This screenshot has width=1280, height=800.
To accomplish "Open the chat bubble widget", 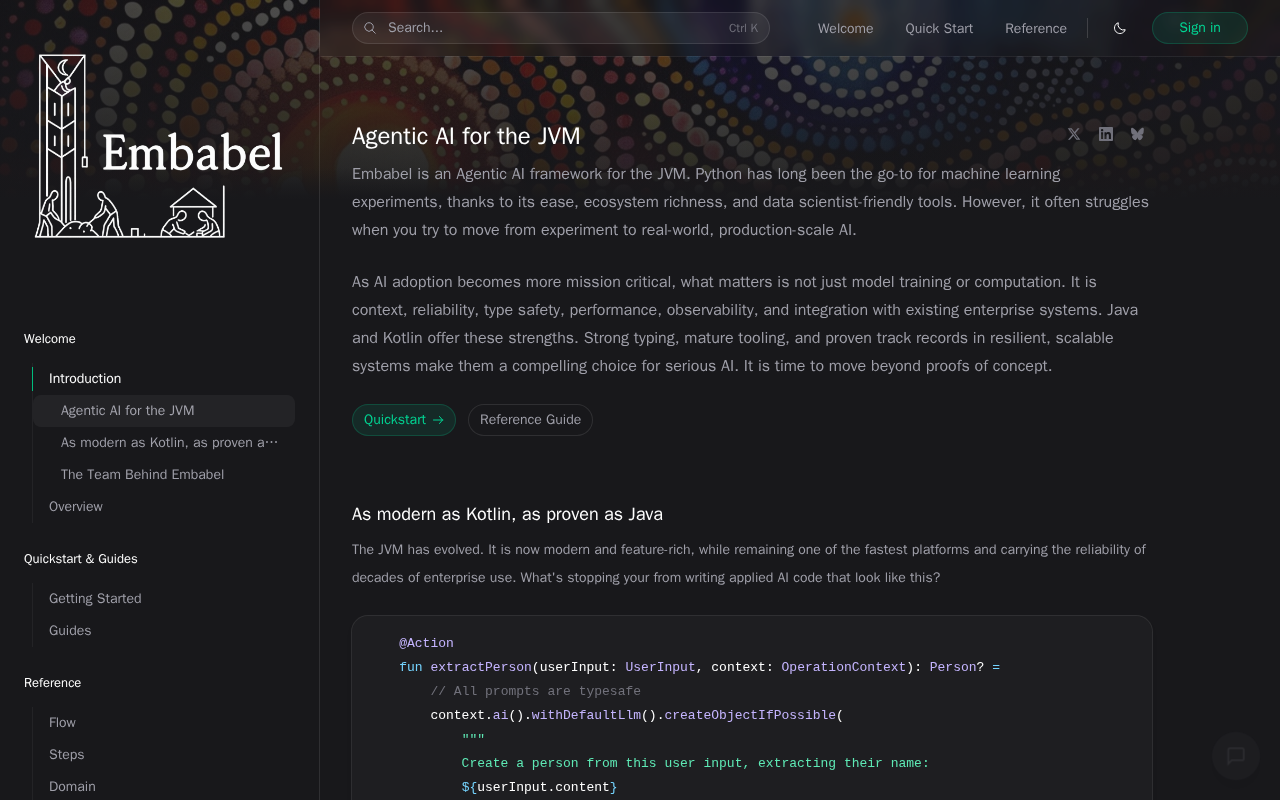I will pyautogui.click(x=1236, y=756).
